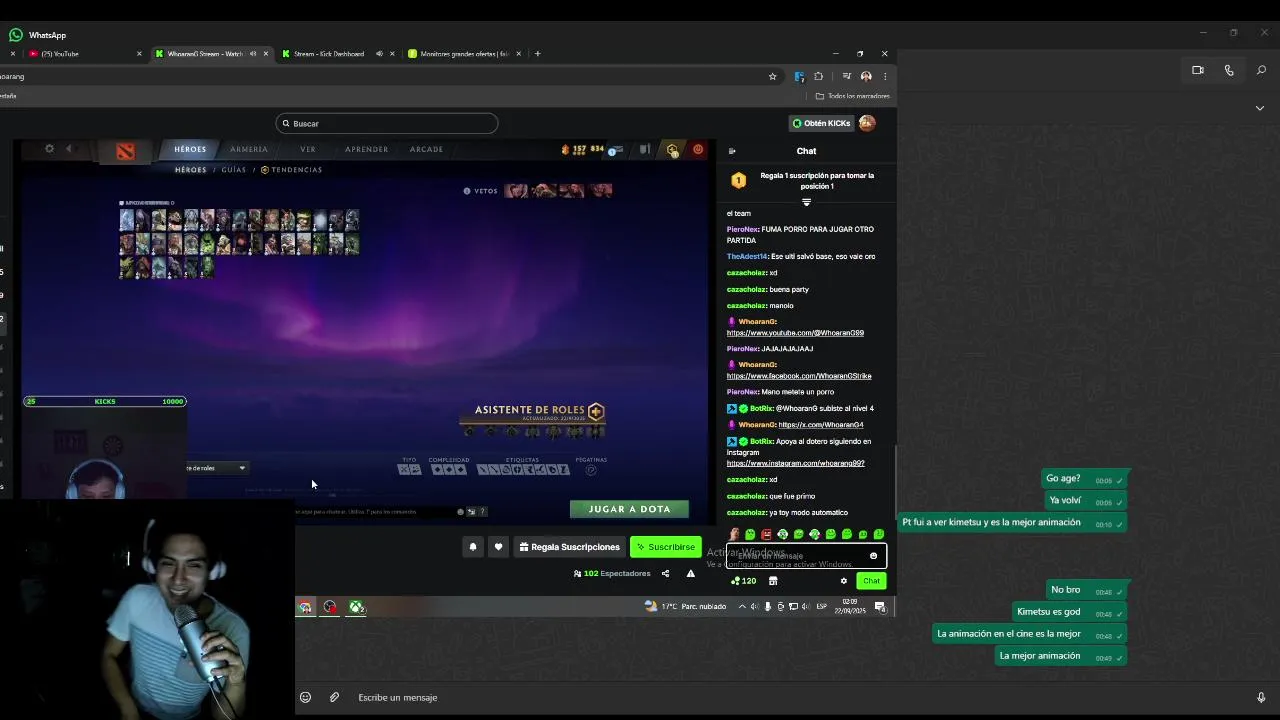Image resolution: width=1280 pixels, height=720 pixels.
Task: Collapse the Kick chat panel
Action: 732,151
